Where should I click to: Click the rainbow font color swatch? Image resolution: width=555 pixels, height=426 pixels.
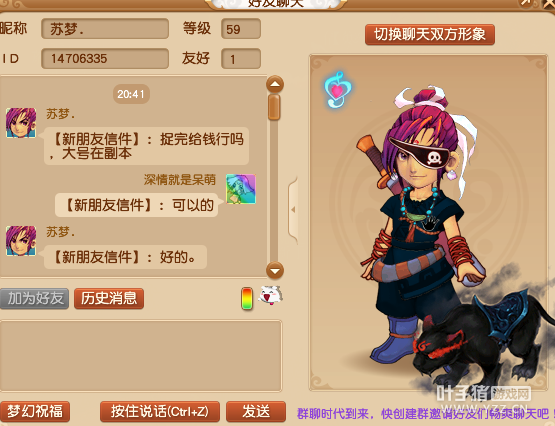(x=247, y=299)
